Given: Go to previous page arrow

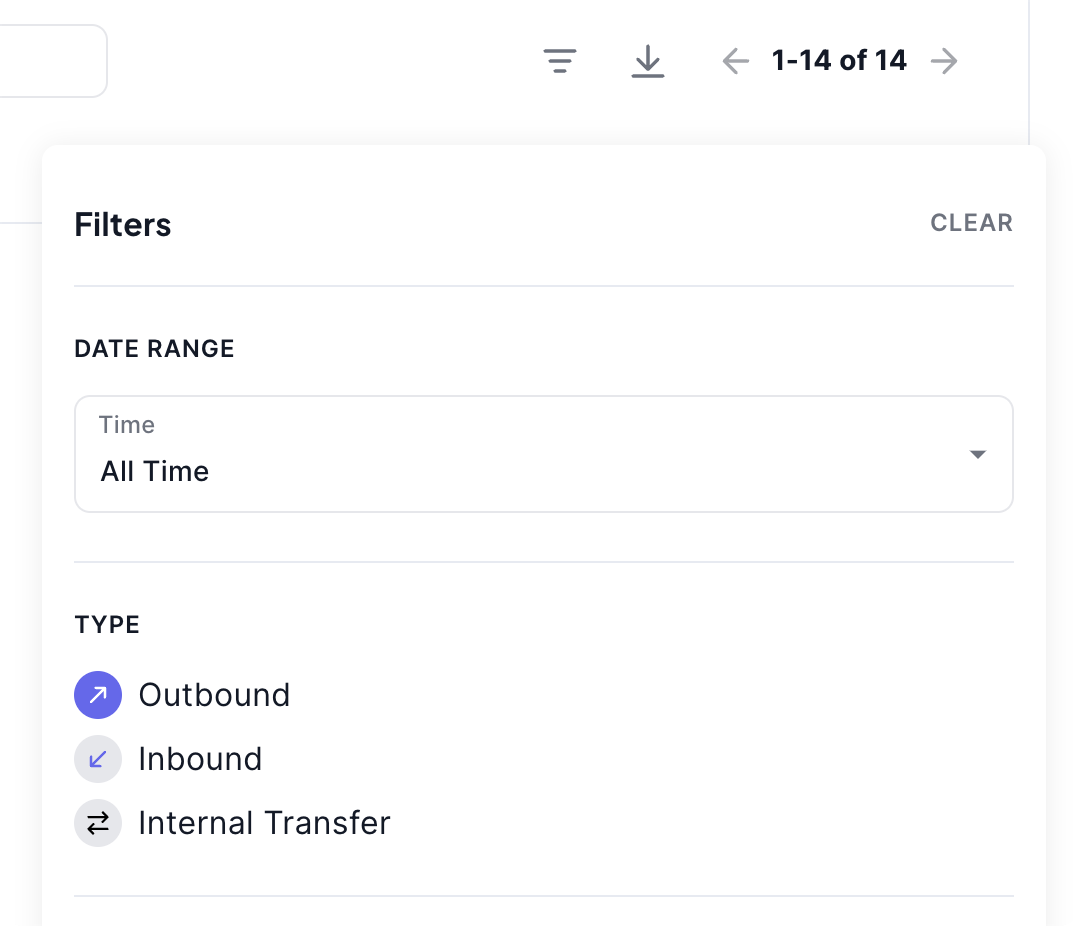Looking at the screenshot, I should [x=735, y=62].
